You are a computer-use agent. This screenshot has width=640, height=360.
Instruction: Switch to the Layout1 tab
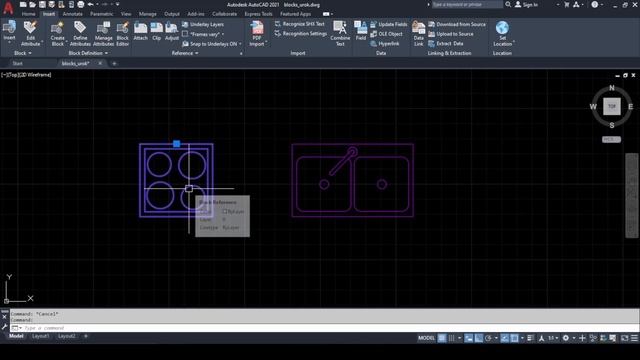click(40, 336)
